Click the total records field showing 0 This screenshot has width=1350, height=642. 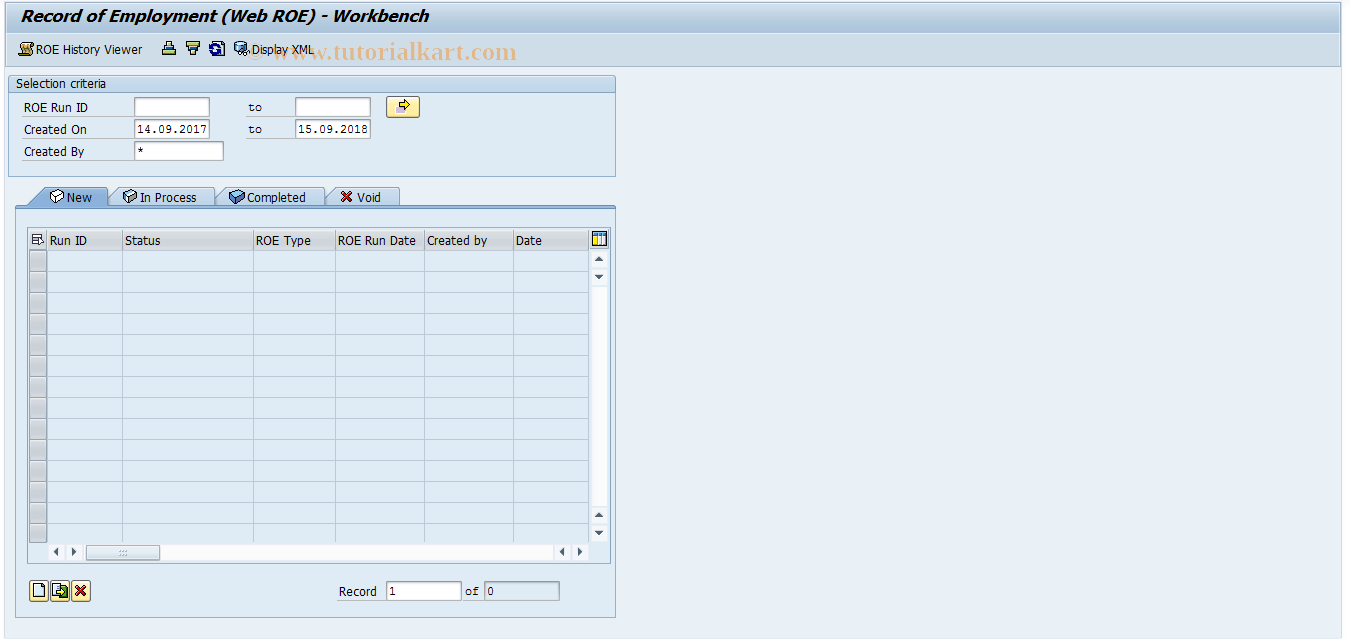click(522, 591)
